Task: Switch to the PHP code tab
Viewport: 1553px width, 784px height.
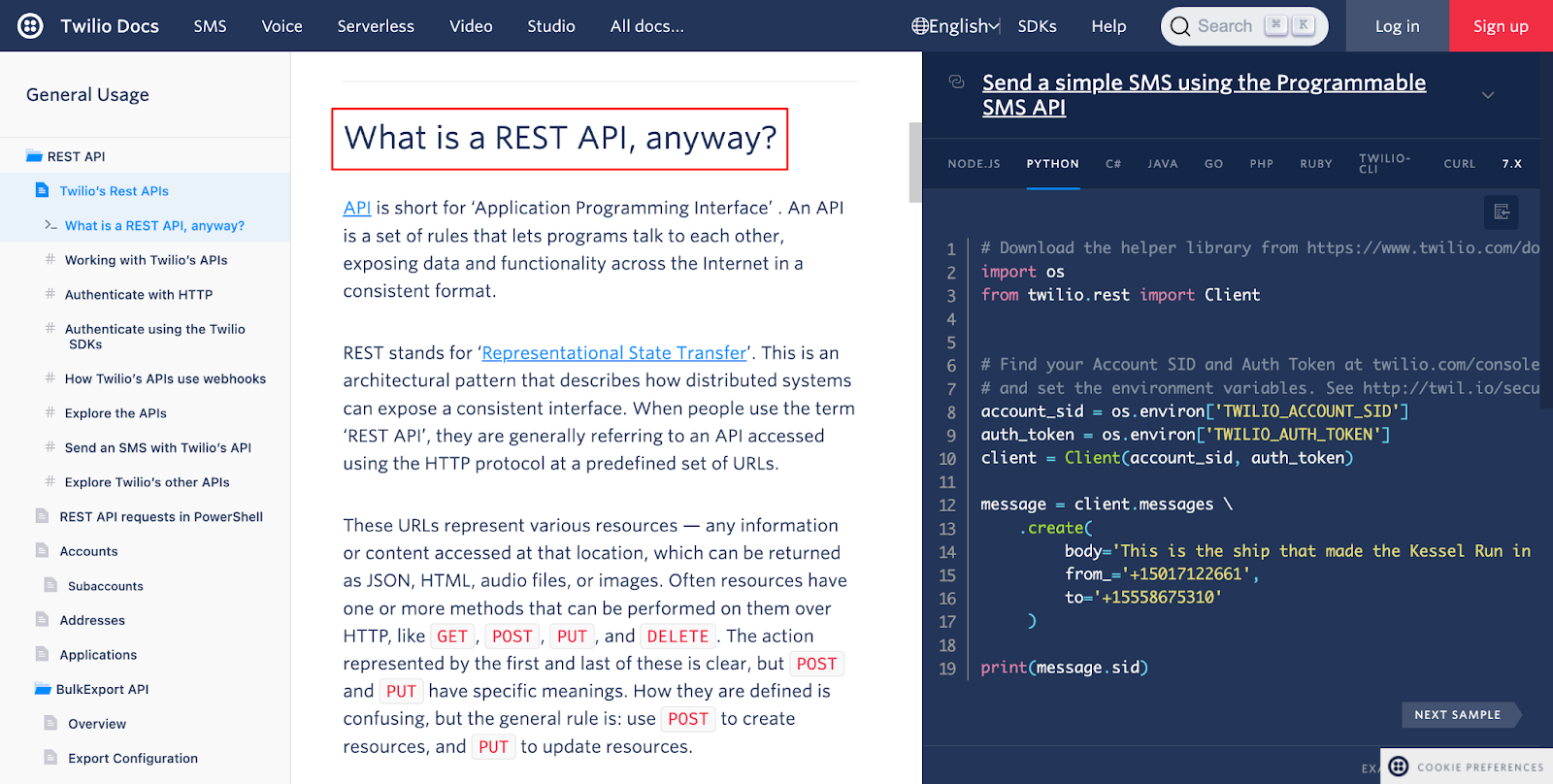Action: [1262, 164]
